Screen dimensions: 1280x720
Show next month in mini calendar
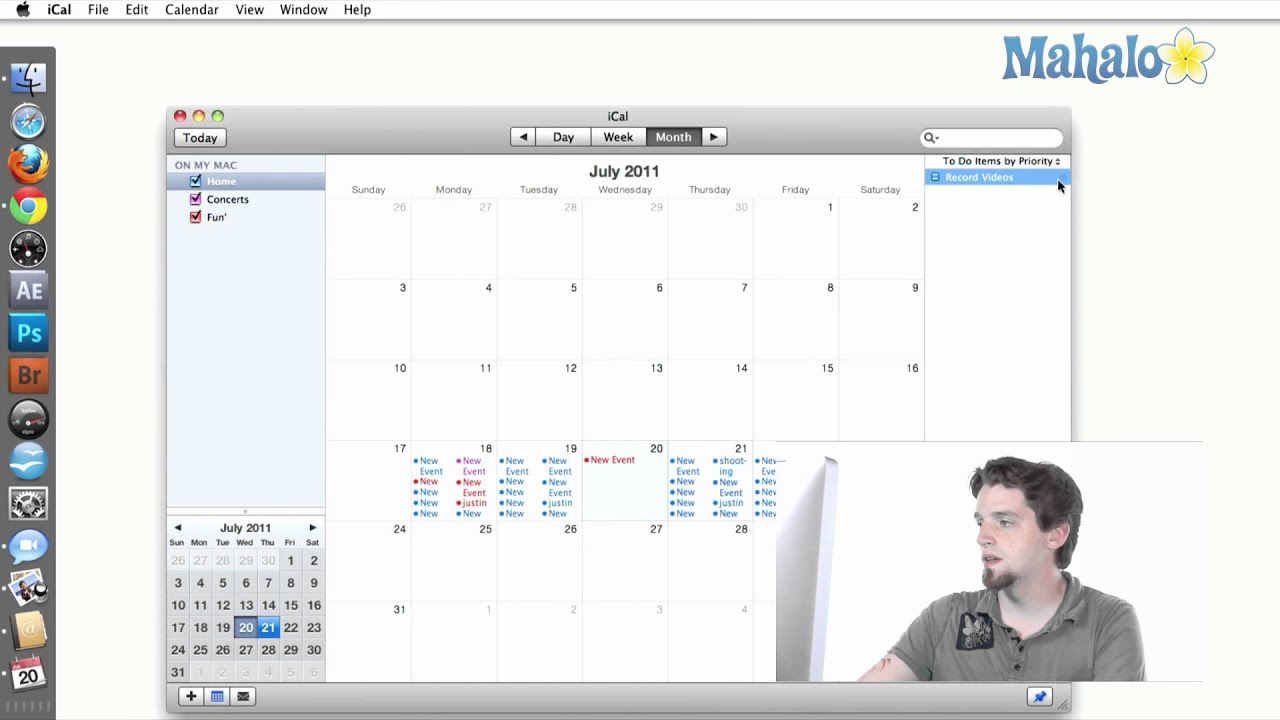coord(312,528)
